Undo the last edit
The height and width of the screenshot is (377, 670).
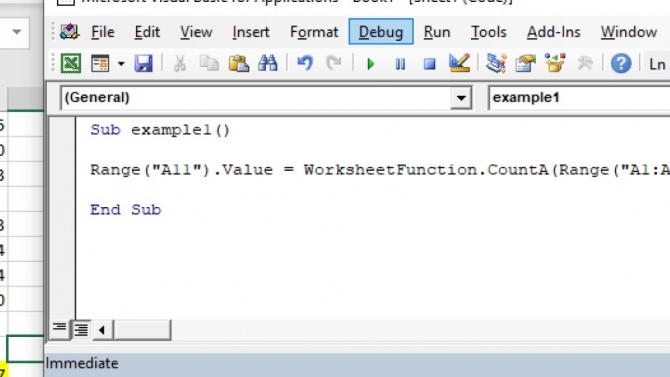[305, 64]
